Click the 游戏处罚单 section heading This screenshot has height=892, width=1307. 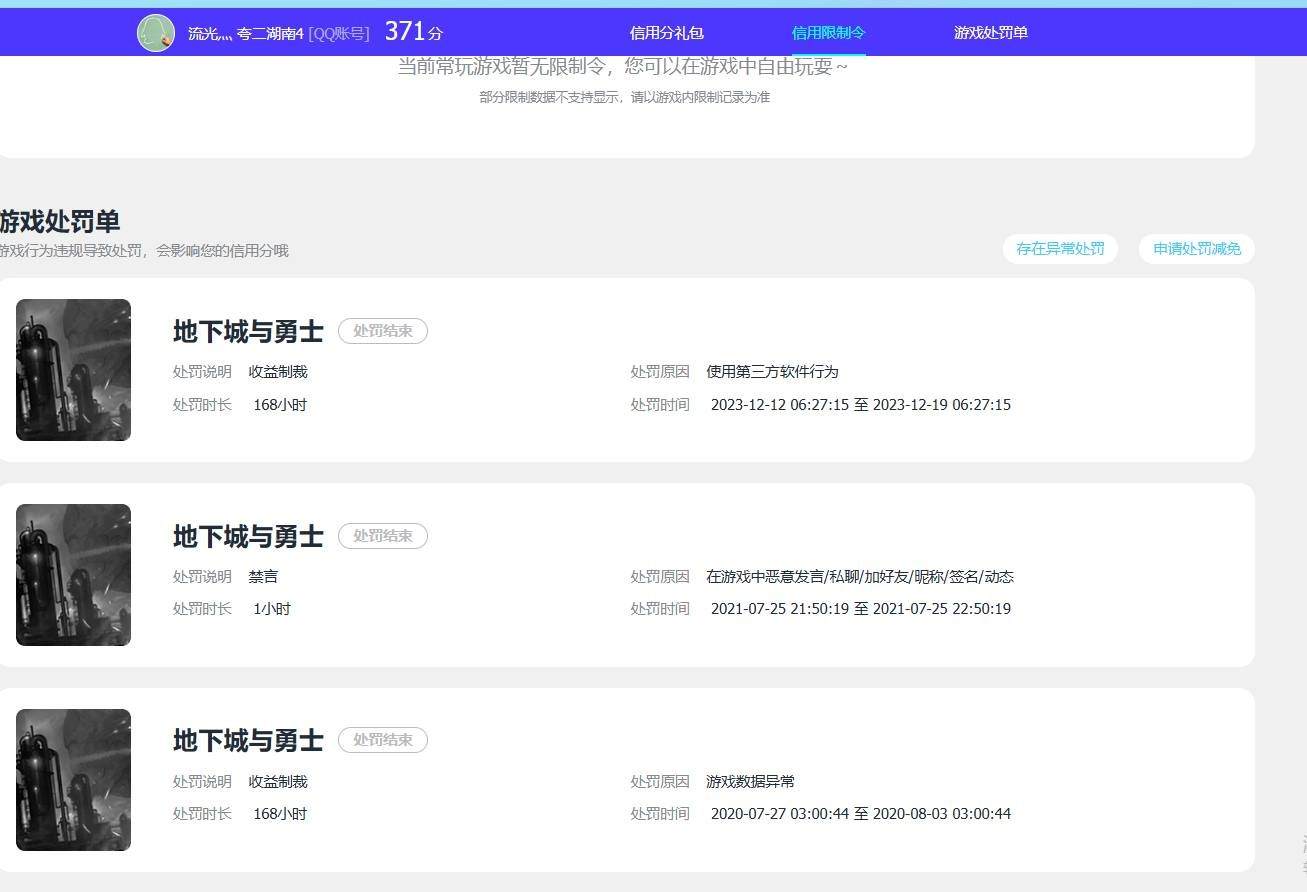[x=60, y=221]
